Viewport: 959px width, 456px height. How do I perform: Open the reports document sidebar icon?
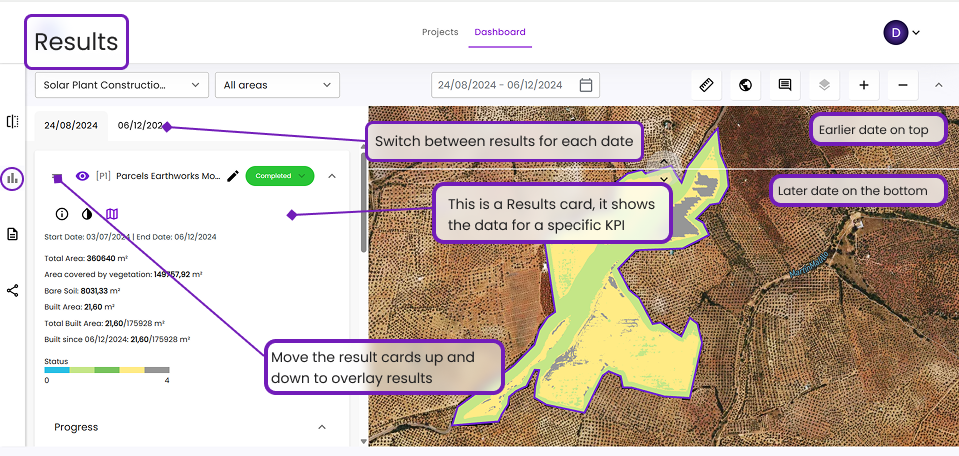coord(12,234)
